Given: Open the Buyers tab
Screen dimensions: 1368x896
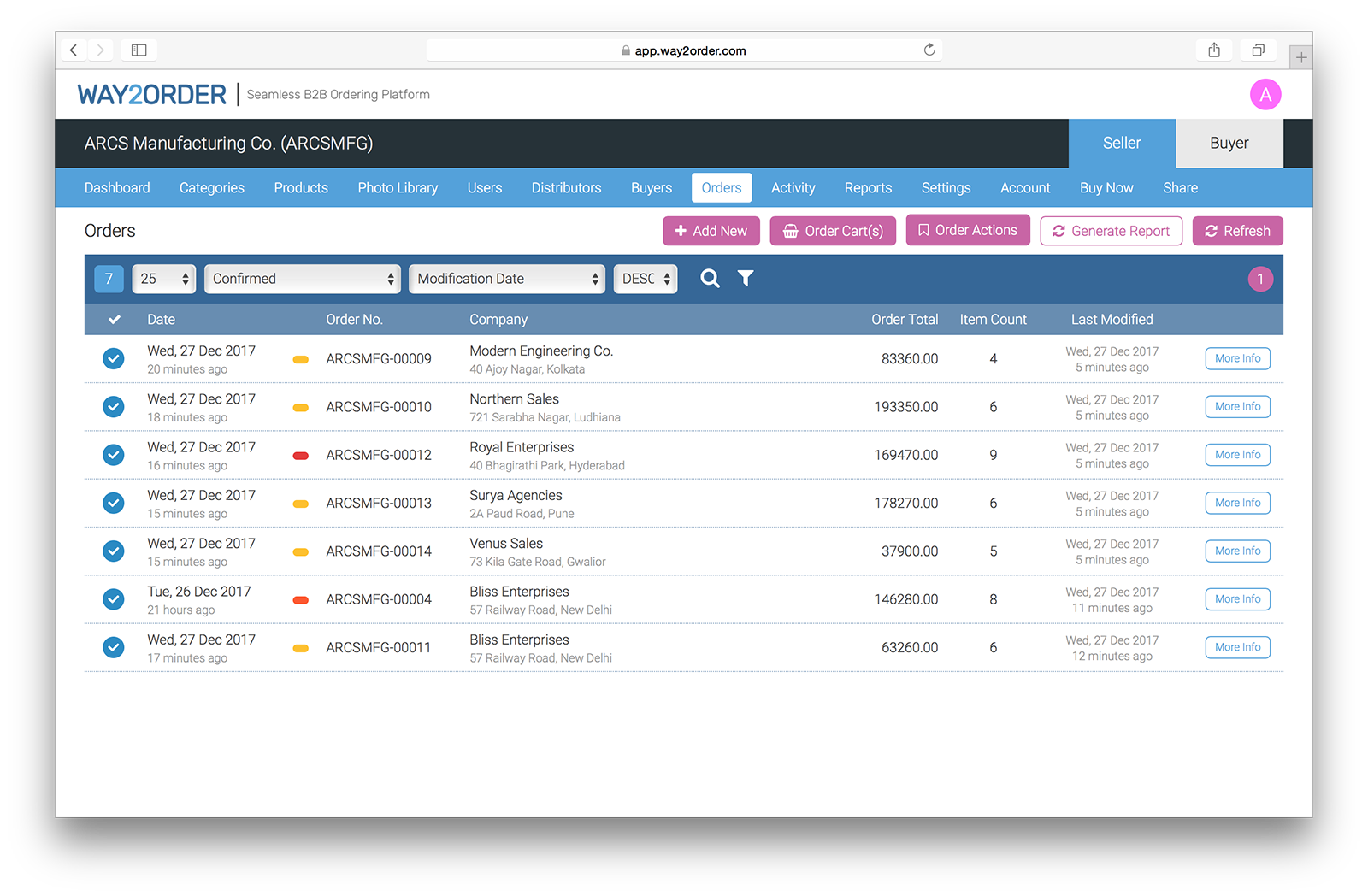Looking at the screenshot, I should tap(652, 188).
